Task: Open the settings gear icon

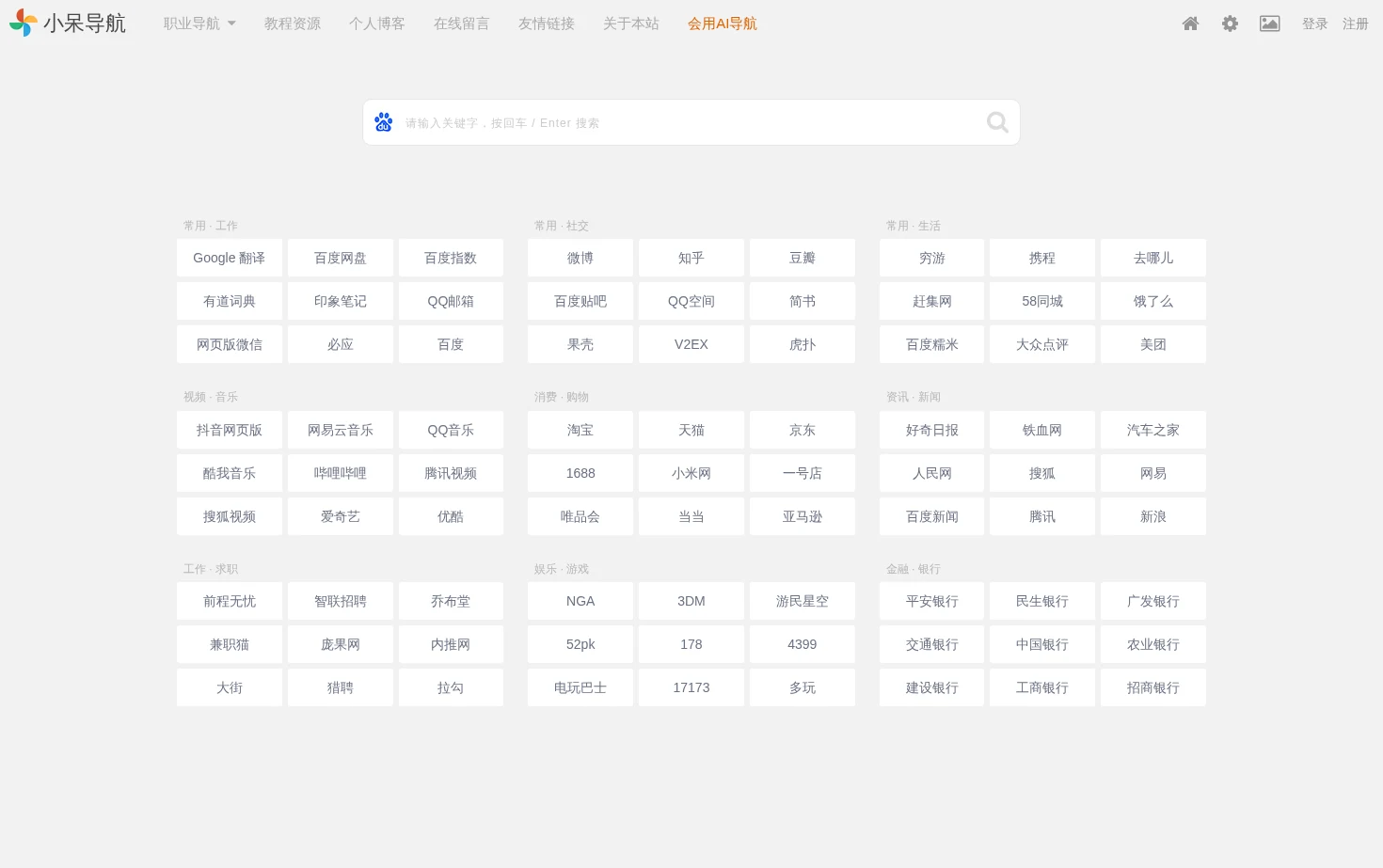Action: pos(1230,24)
